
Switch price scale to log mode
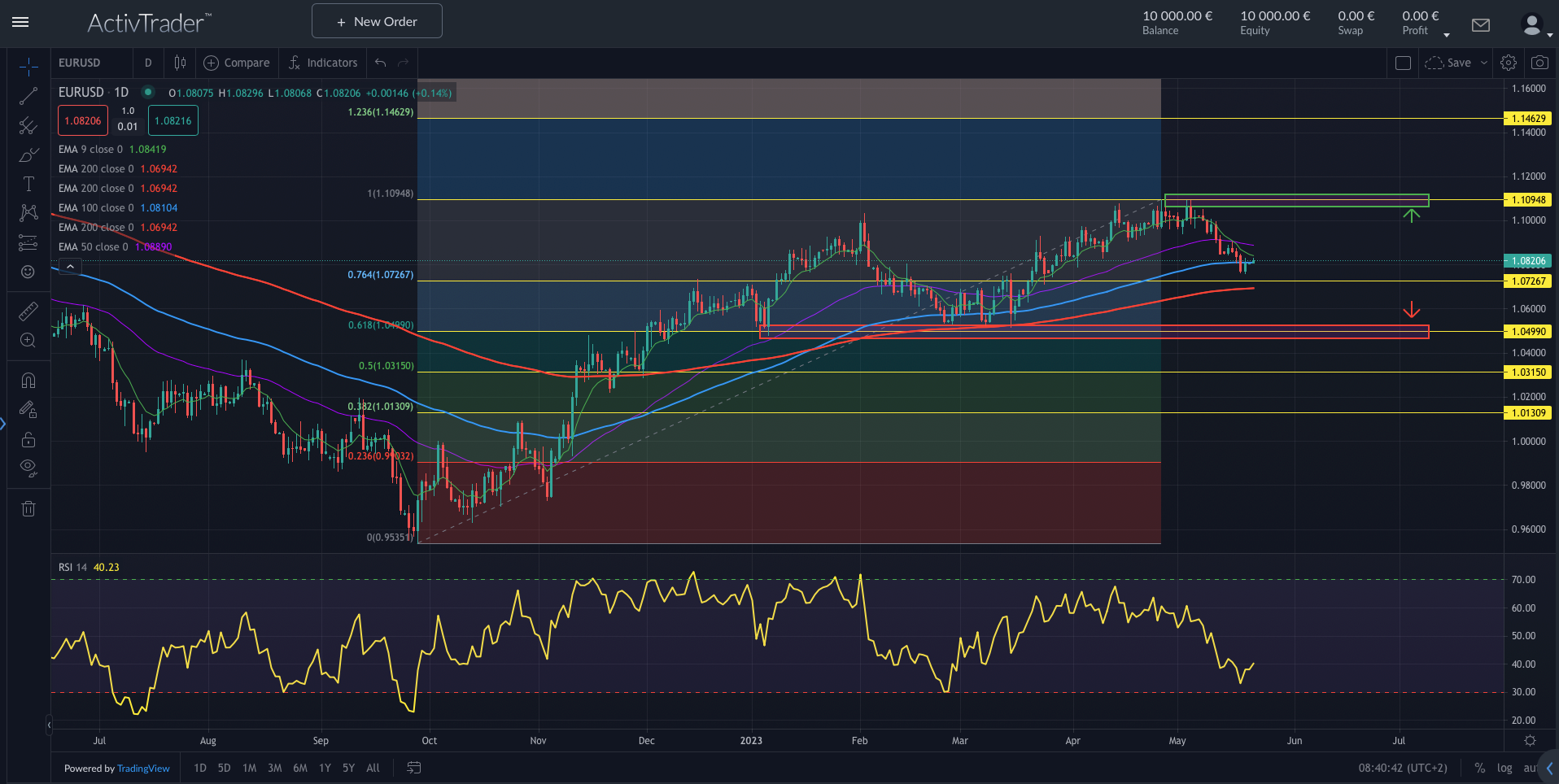pyautogui.click(x=1504, y=768)
